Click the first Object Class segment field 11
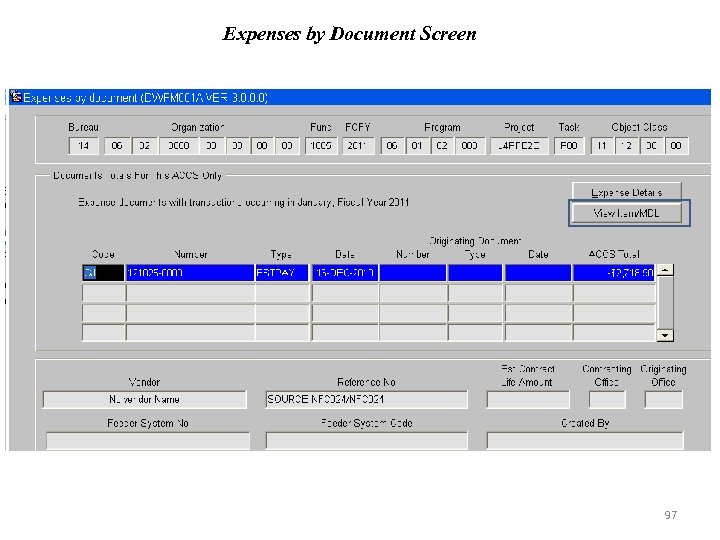The height and width of the screenshot is (540, 720). [x=602, y=146]
